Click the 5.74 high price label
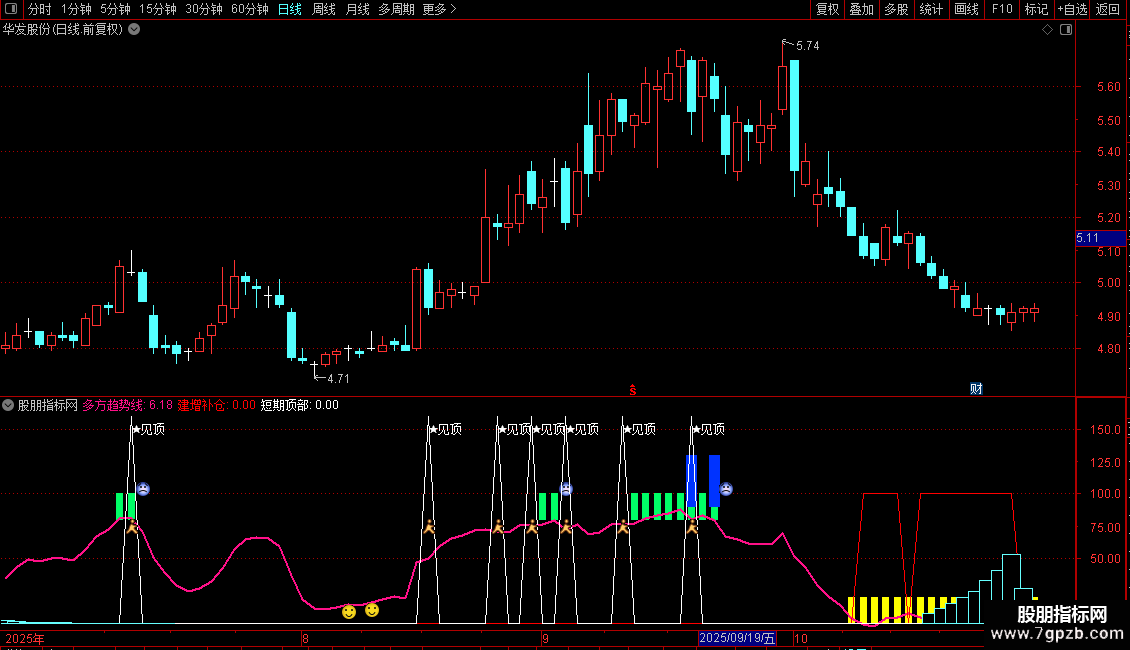The width and height of the screenshot is (1130, 650). pos(807,45)
